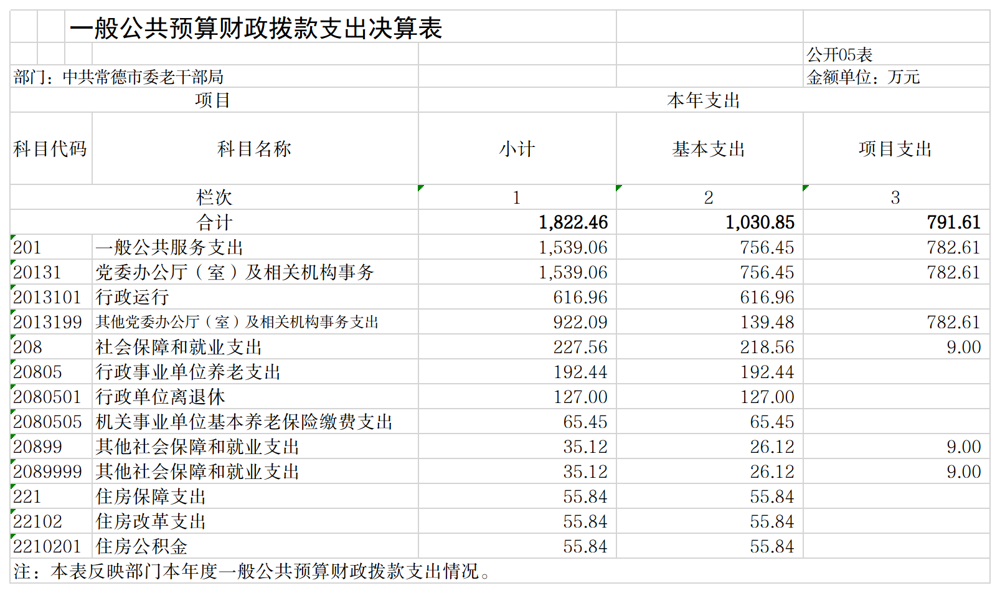Select 616.96 under 基本支出 for 行政运行

coord(768,297)
